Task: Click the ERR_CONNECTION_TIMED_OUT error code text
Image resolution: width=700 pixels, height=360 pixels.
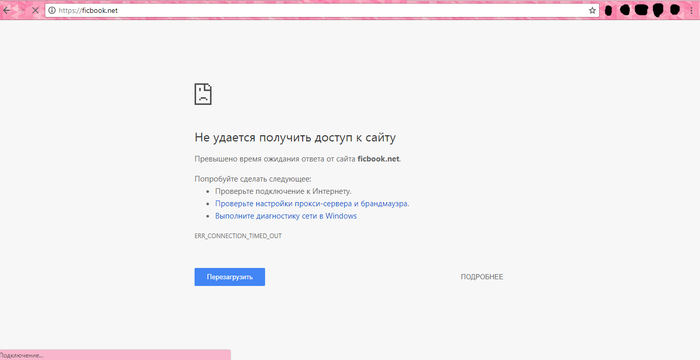Action: tap(238, 236)
